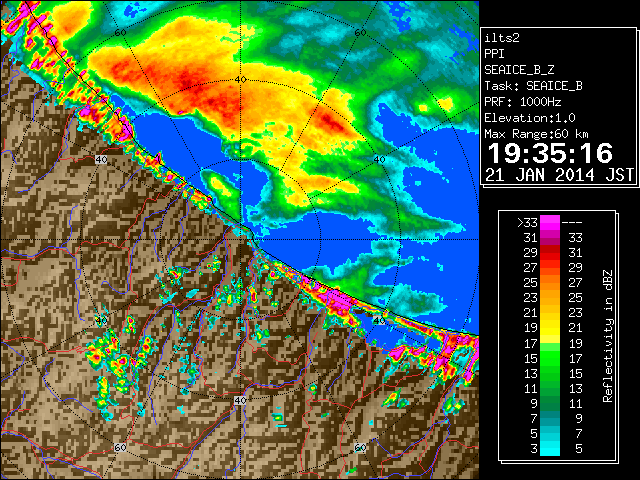The image size is (640, 480).
Task: Click the orange 25–27 dBZ legend swatch
Action: tap(550, 283)
